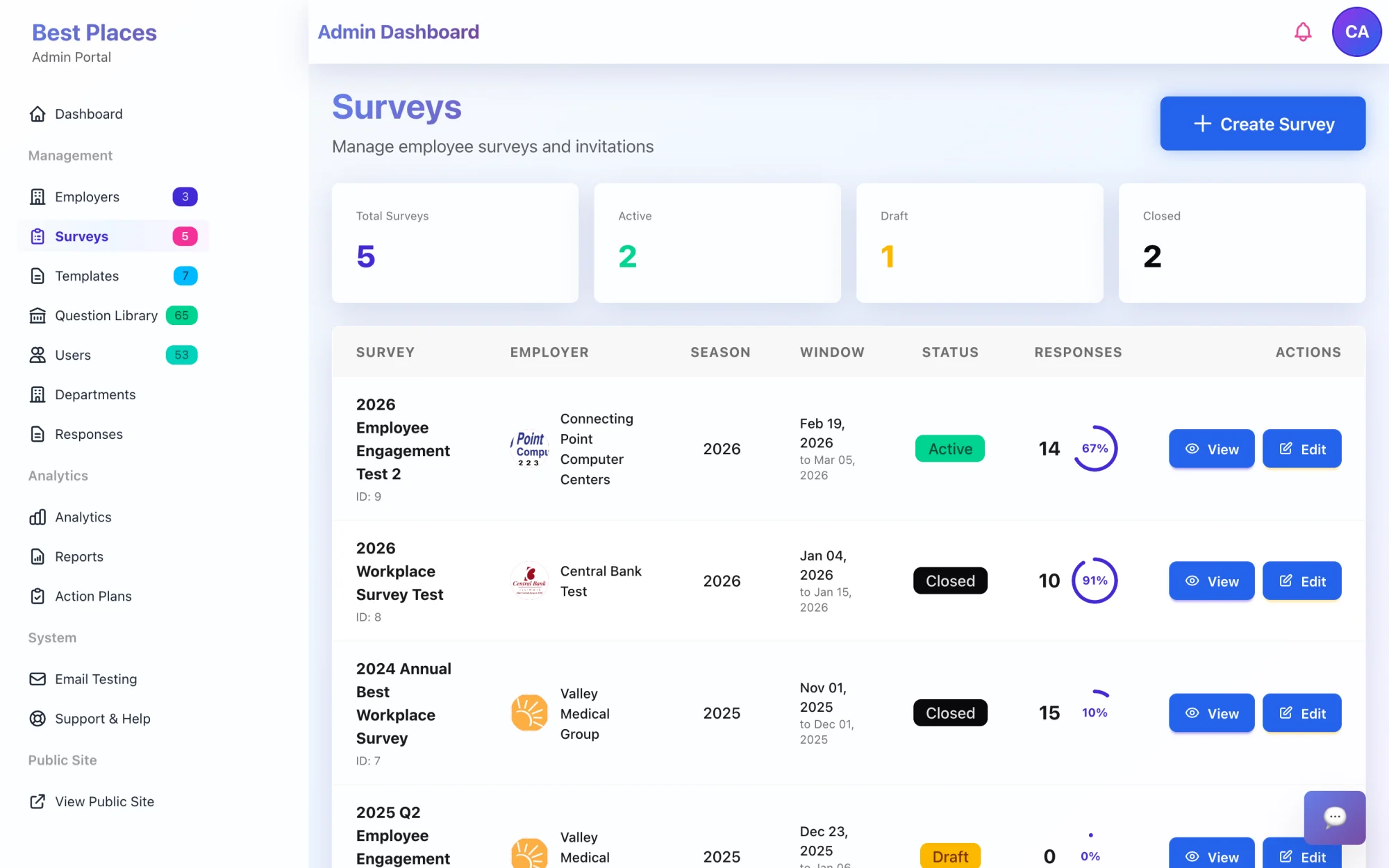View the 2025 Q2 Employee Engagement survey
1389x868 pixels.
click(1211, 854)
